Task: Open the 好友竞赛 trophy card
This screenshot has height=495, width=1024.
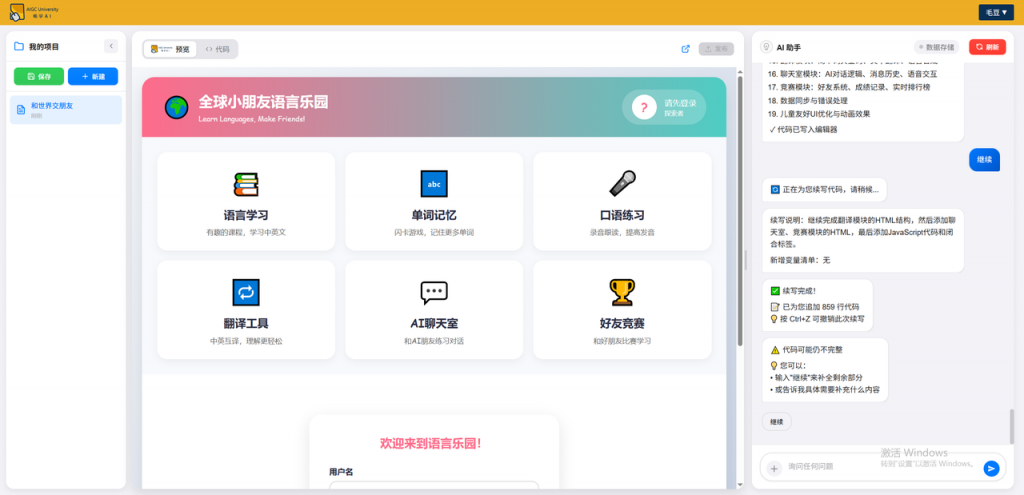Action: [622, 309]
